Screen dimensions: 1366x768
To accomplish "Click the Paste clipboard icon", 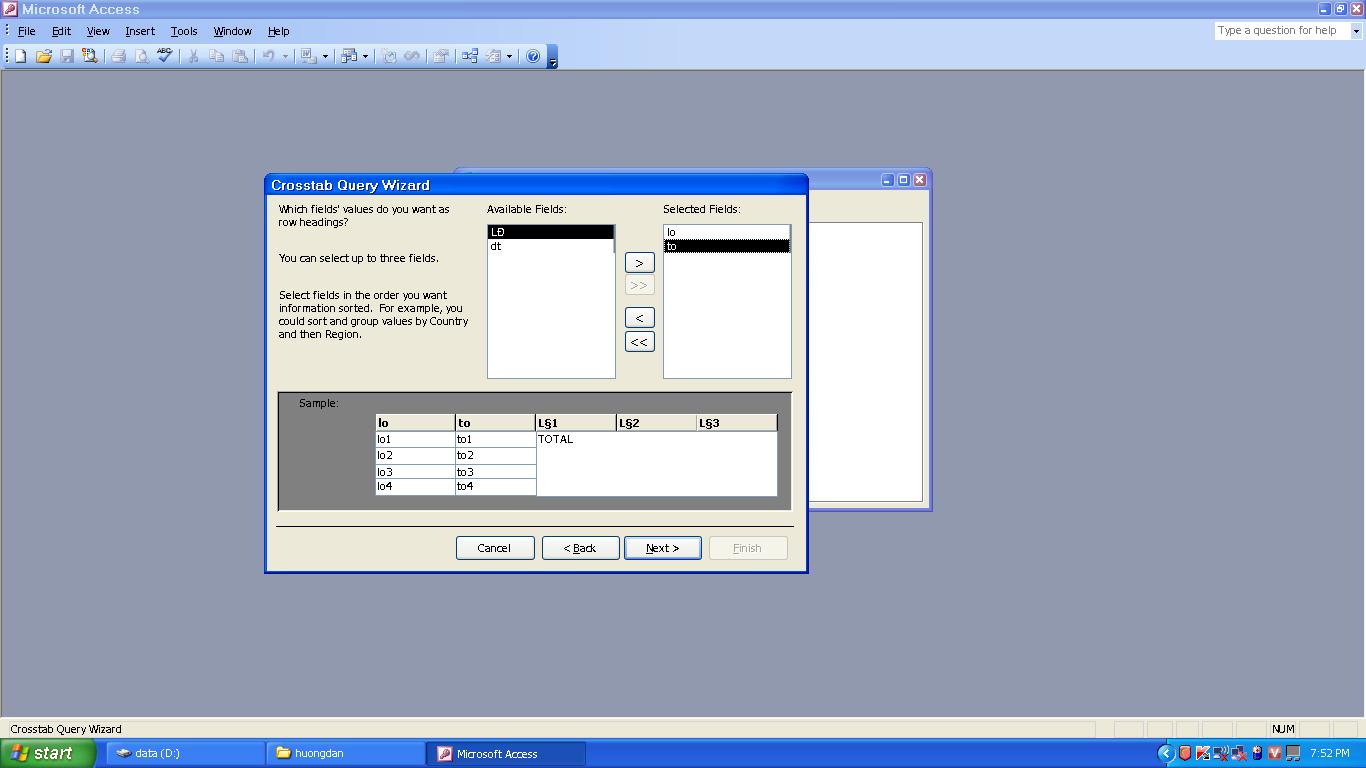I will click(240, 56).
